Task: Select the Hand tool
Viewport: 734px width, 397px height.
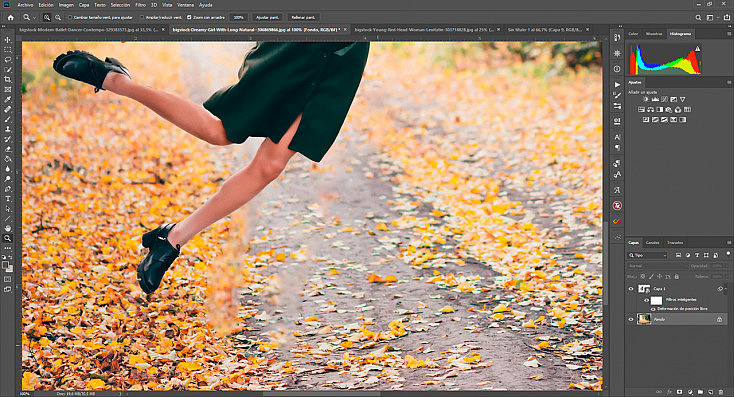Action: point(7,228)
